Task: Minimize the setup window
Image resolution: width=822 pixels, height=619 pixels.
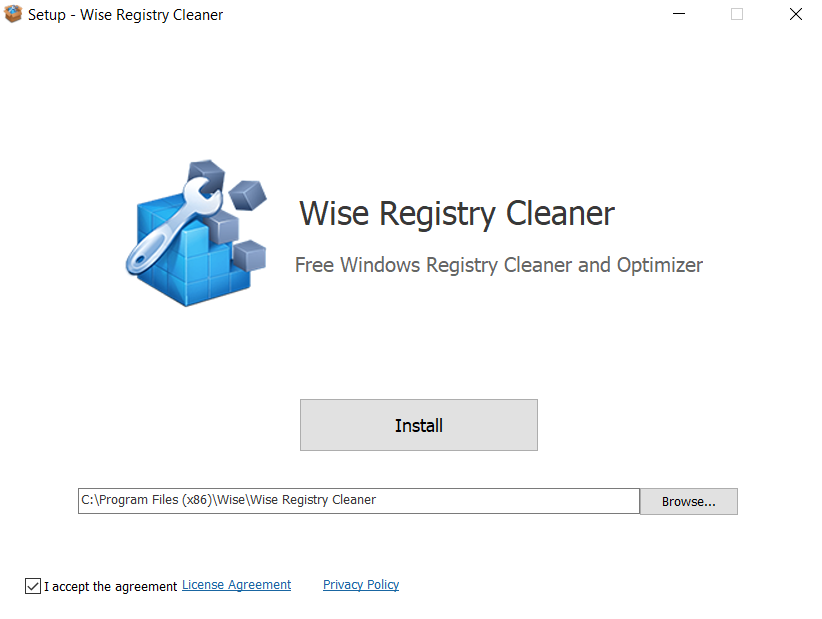Action: pos(679,14)
